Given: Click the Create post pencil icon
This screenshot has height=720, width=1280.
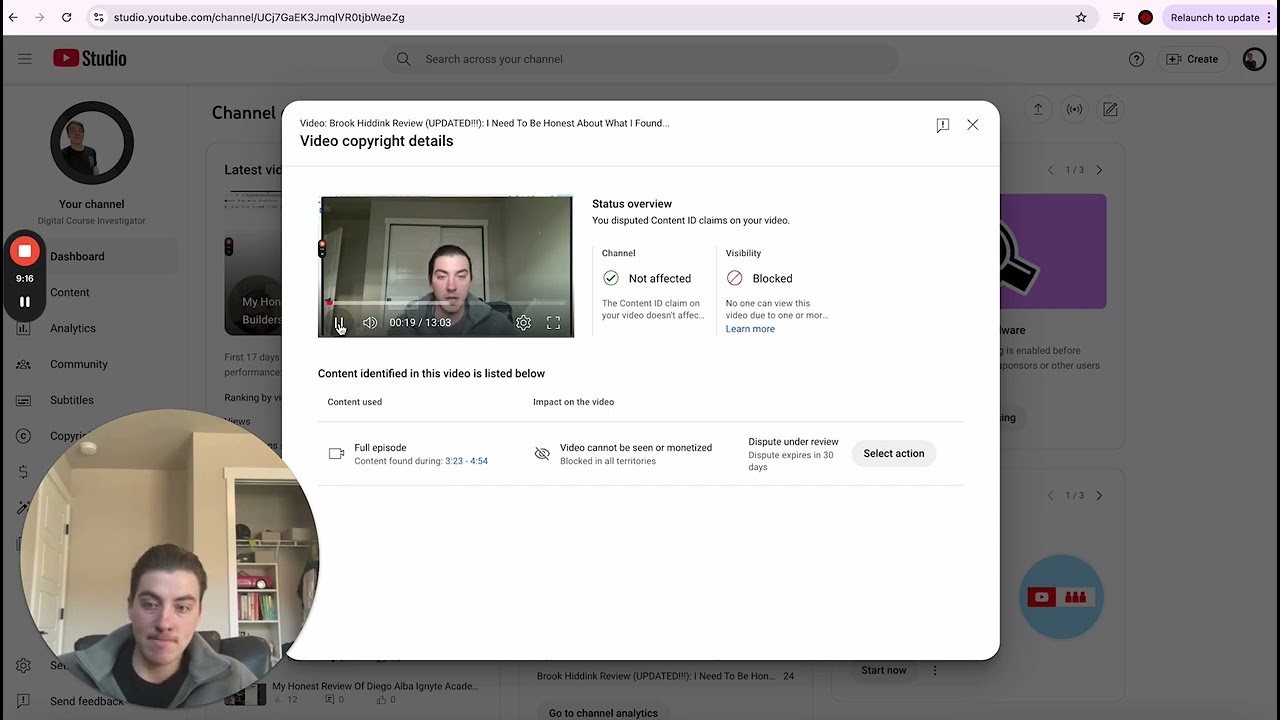Looking at the screenshot, I should coord(1110,109).
